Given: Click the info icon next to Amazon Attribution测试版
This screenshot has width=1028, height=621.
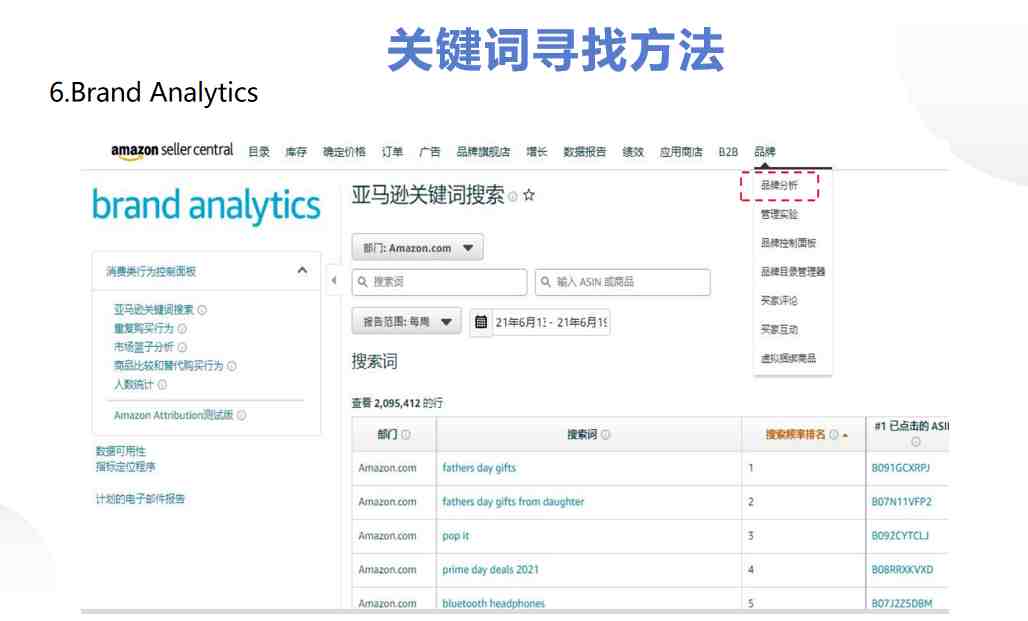Looking at the screenshot, I should point(241,415).
